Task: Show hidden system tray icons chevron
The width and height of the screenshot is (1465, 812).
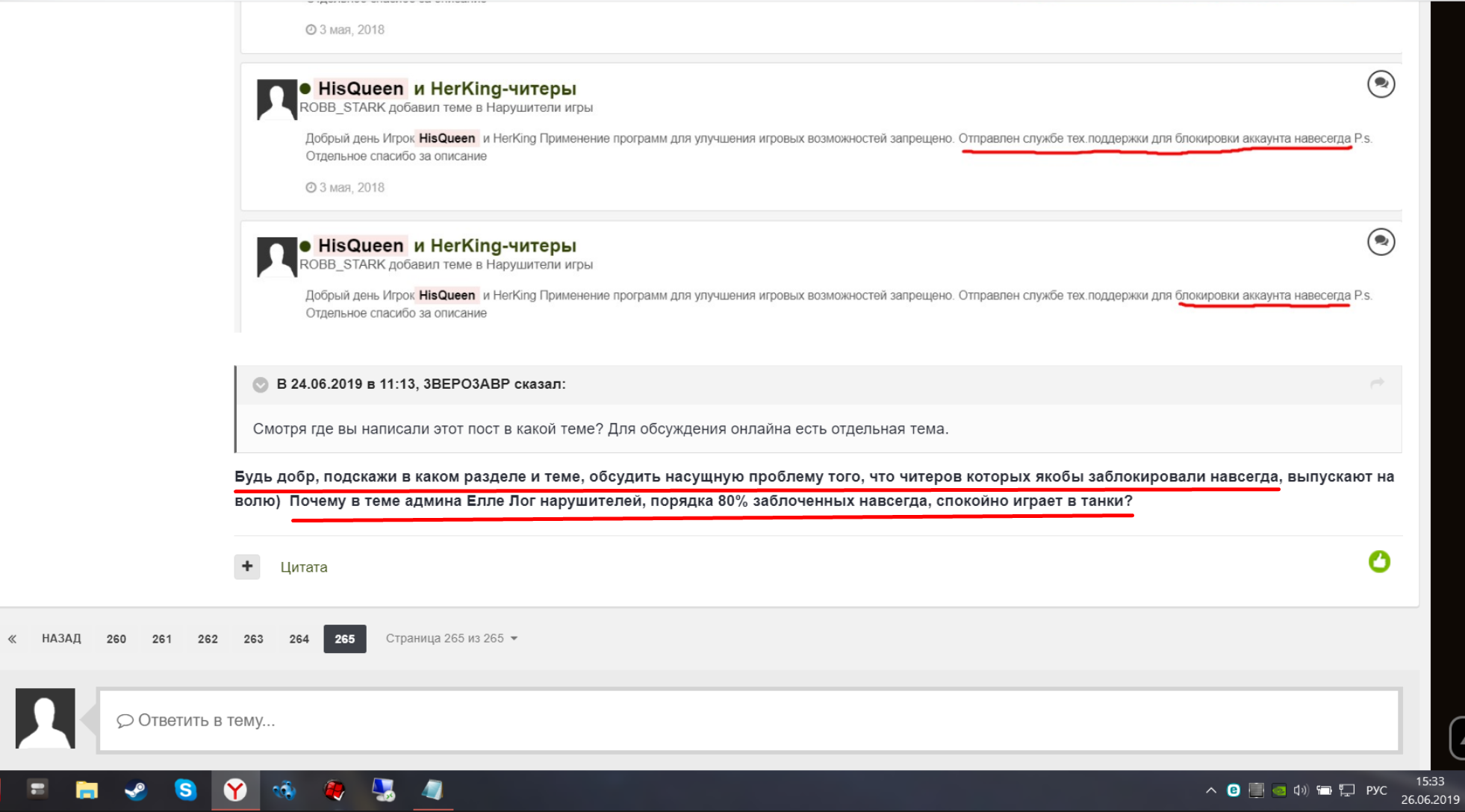Action: 1210,790
